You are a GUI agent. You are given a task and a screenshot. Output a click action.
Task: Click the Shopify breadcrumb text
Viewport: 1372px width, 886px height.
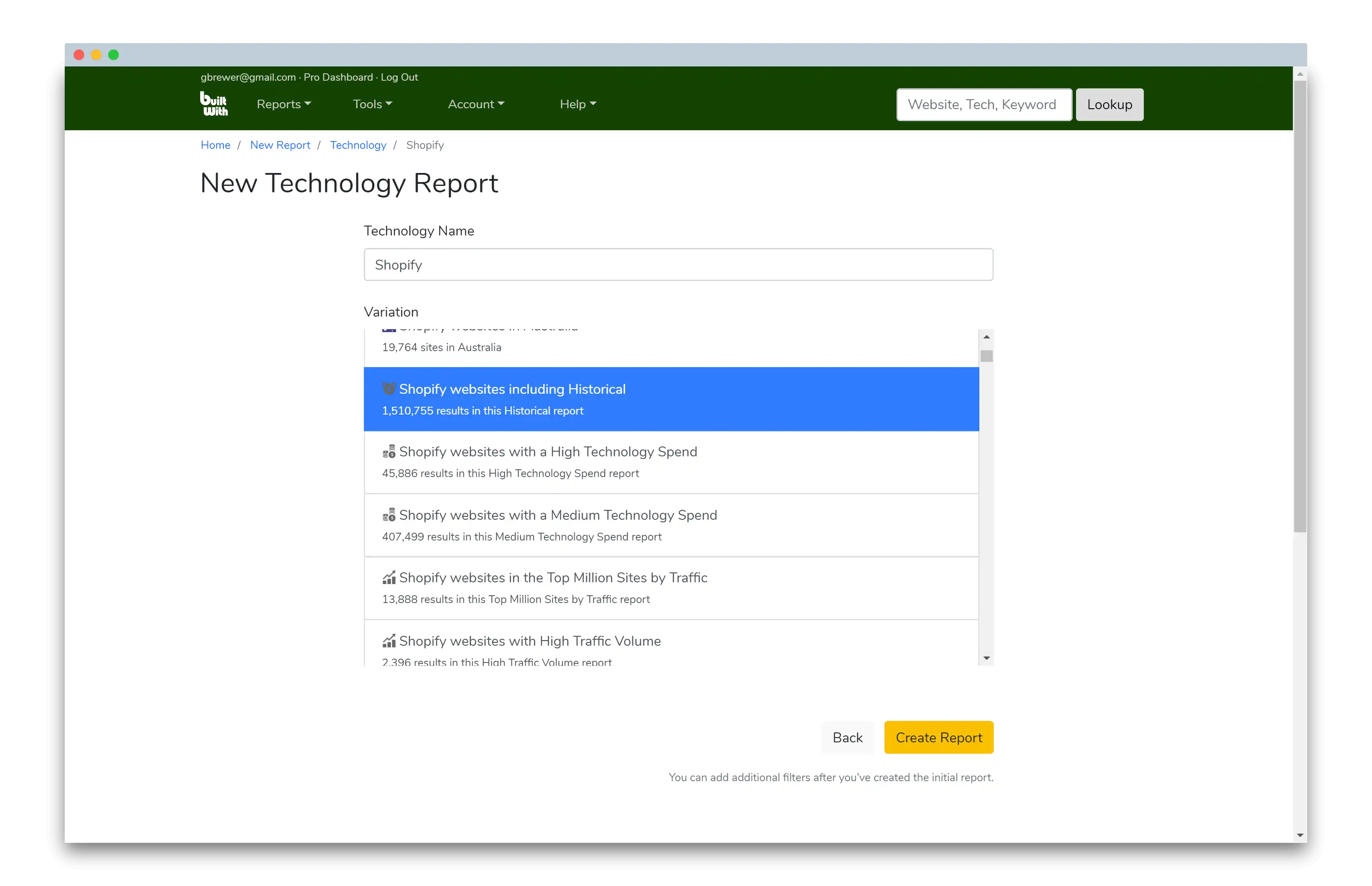pos(425,145)
